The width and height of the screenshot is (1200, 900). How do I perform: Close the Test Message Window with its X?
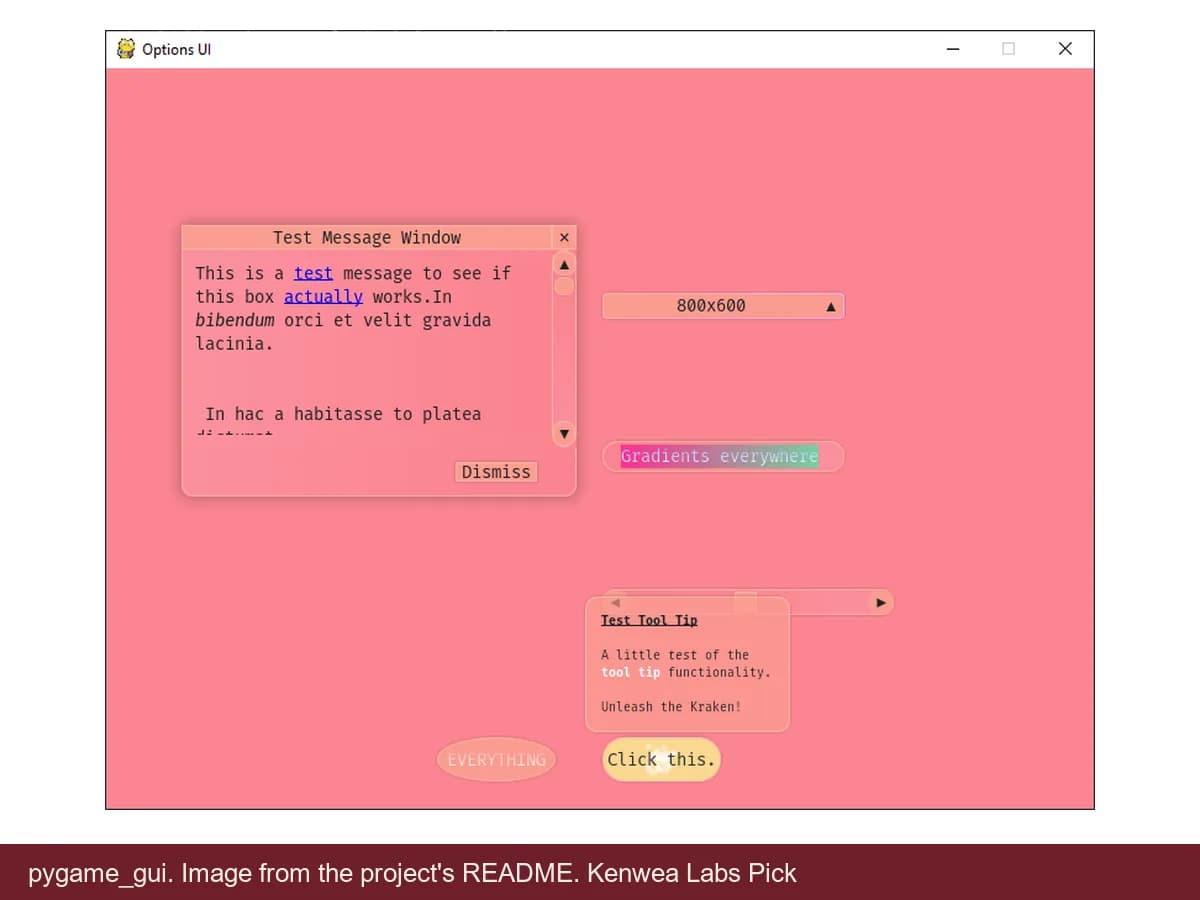click(x=564, y=237)
